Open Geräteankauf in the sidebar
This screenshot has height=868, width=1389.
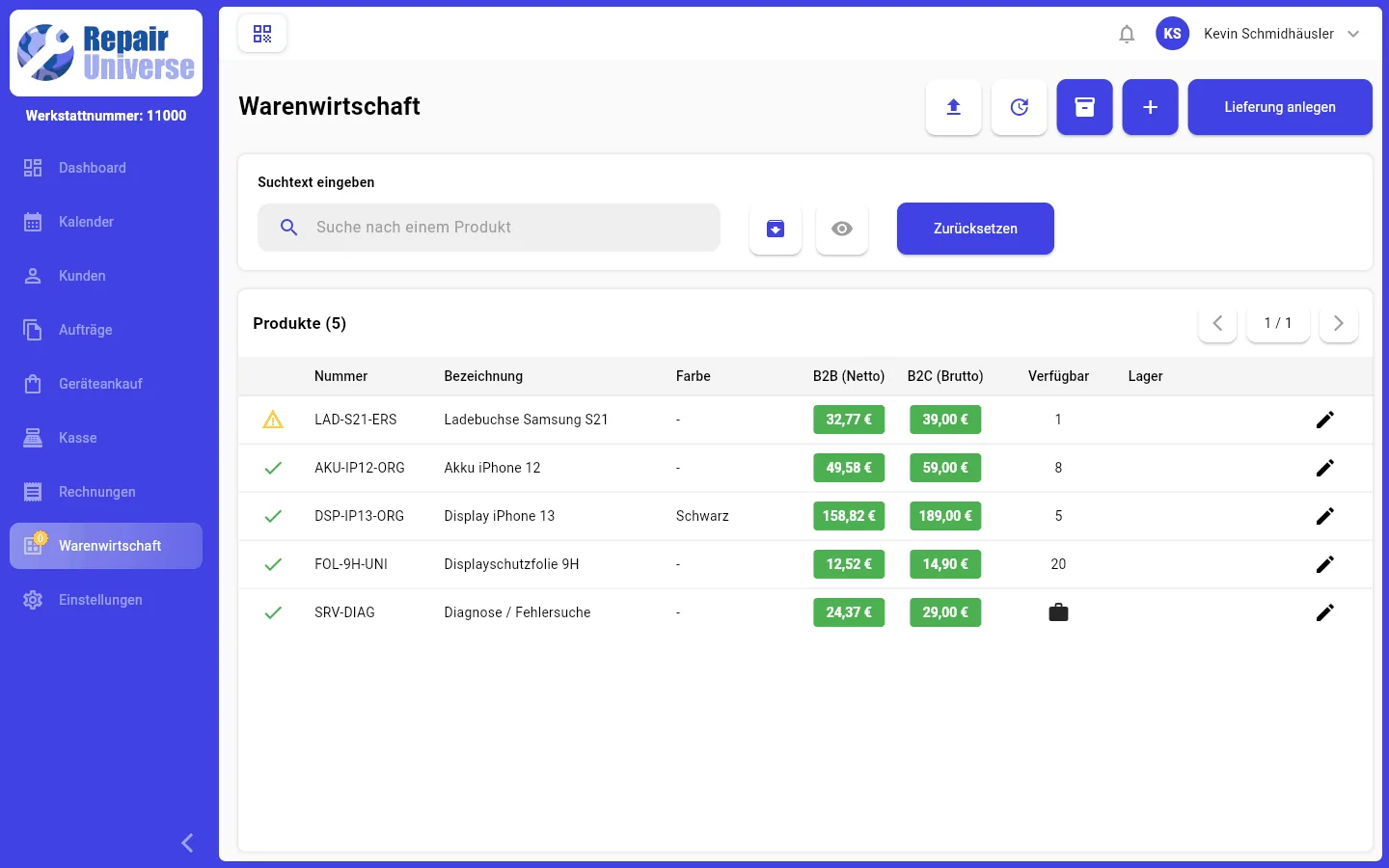pos(106,384)
